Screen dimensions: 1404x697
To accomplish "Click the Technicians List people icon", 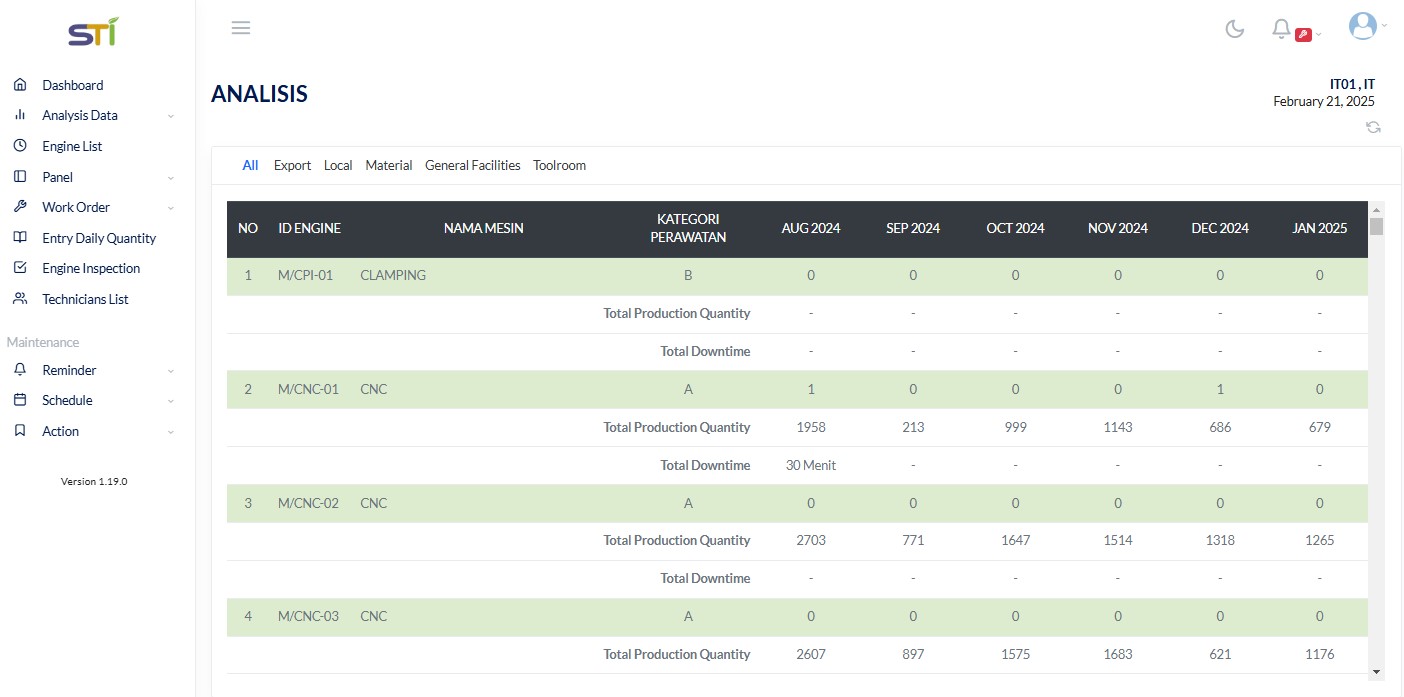I will [x=20, y=299].
